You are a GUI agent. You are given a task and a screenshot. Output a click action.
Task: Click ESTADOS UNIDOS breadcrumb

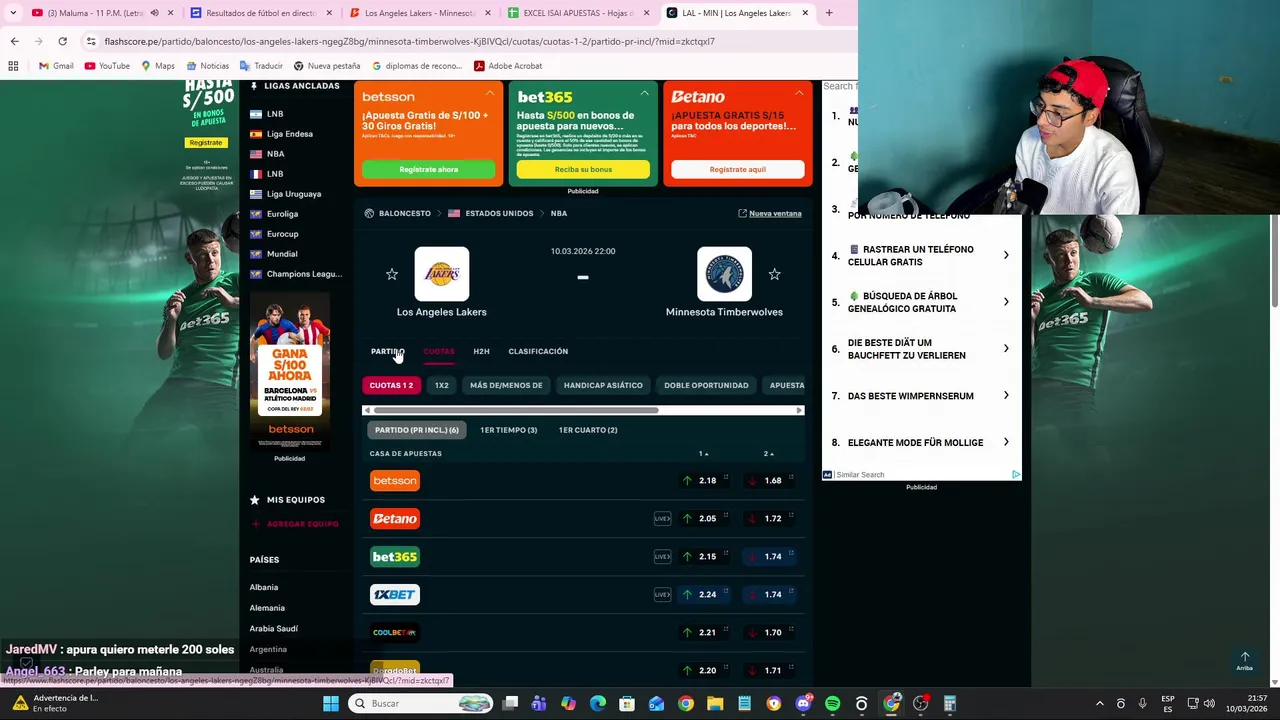pos(499,213)
